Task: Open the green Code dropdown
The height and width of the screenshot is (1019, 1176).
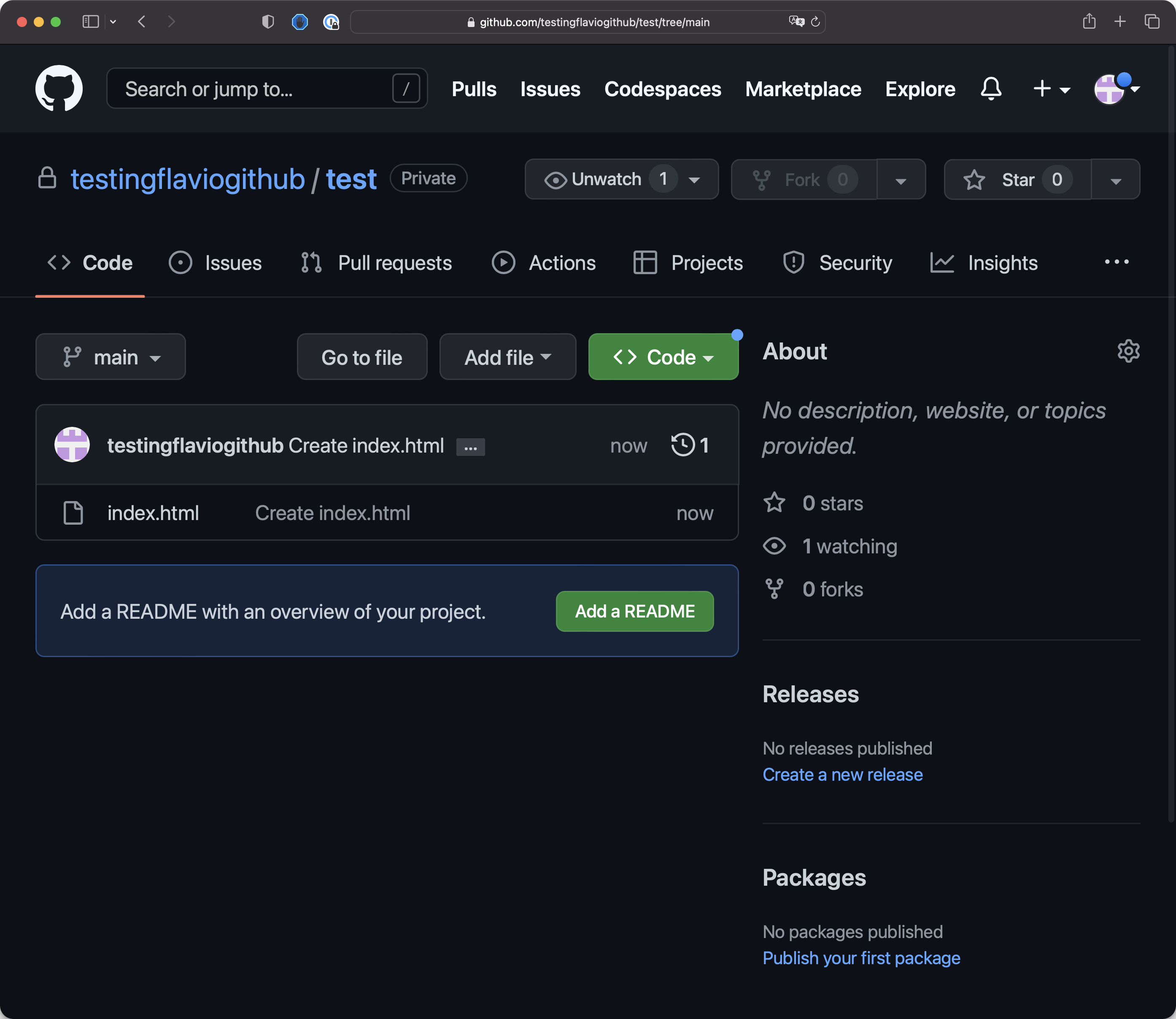Action: click(663, 357)
